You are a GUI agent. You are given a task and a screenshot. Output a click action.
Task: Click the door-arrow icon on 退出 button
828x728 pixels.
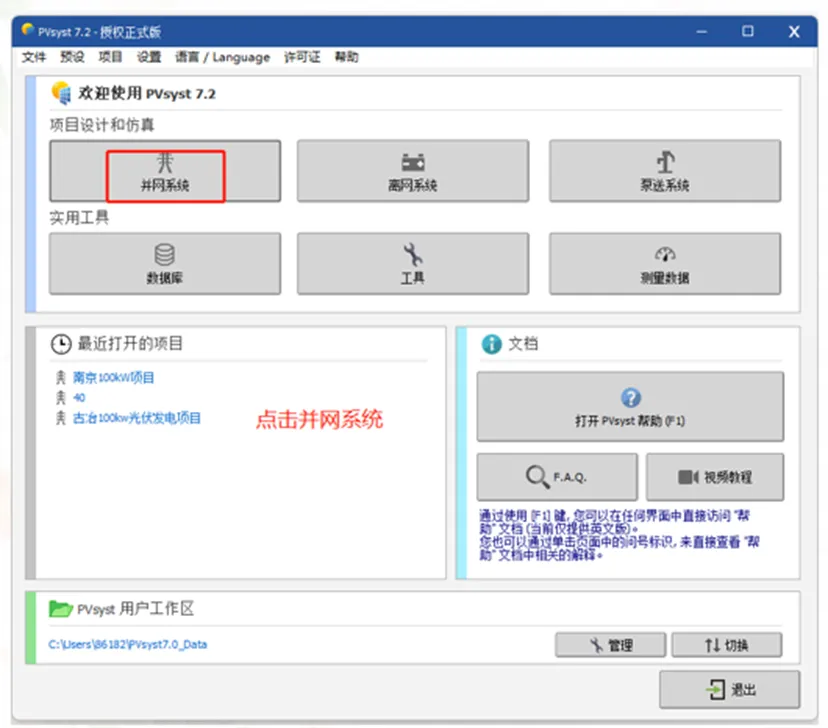click(x=715, y=689)
